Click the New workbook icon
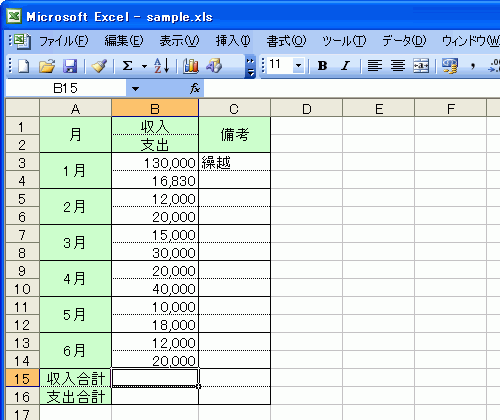The image size is (500, 420). [23, 66]
